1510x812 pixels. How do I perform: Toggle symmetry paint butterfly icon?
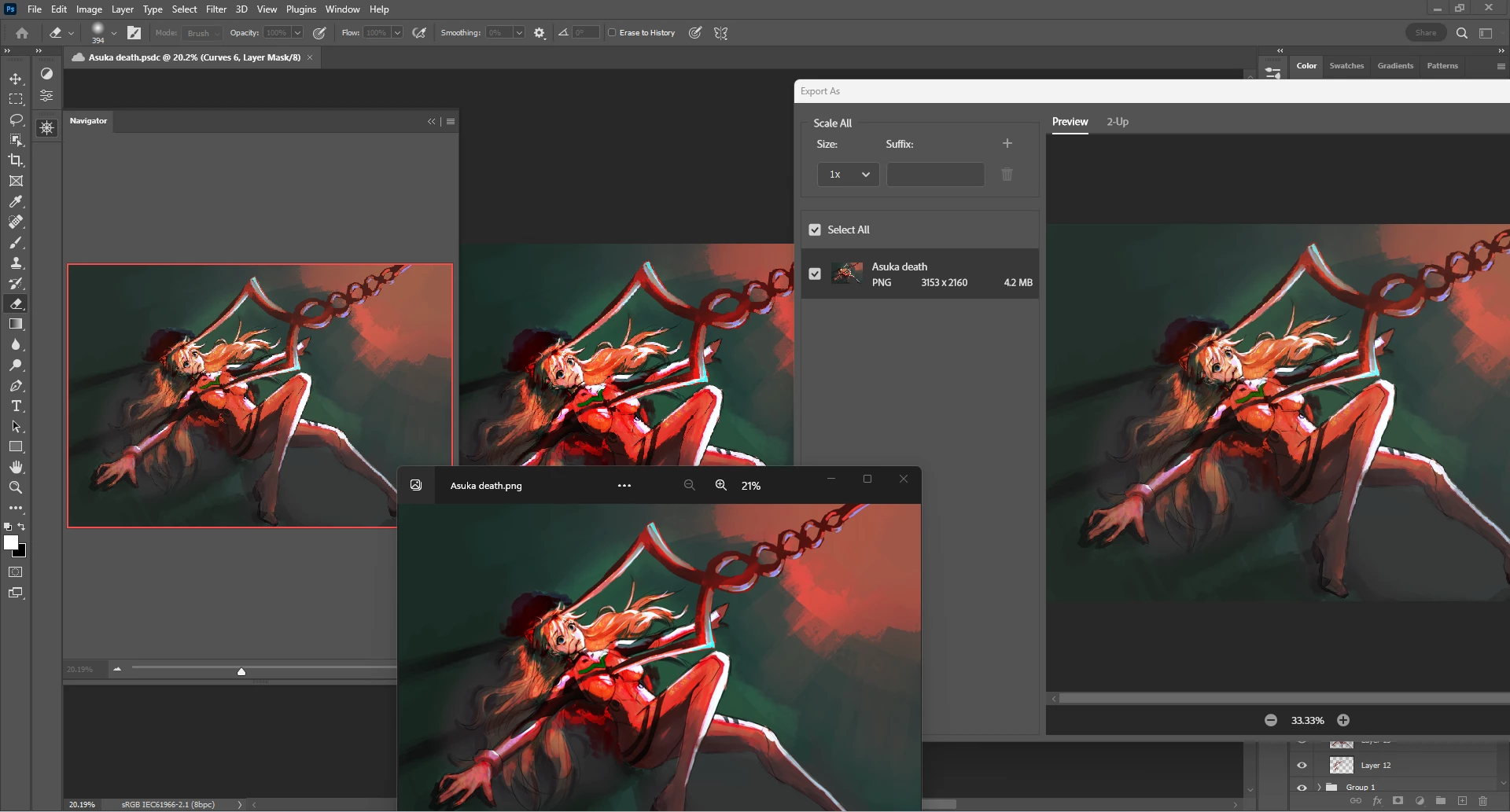point(720,33)
